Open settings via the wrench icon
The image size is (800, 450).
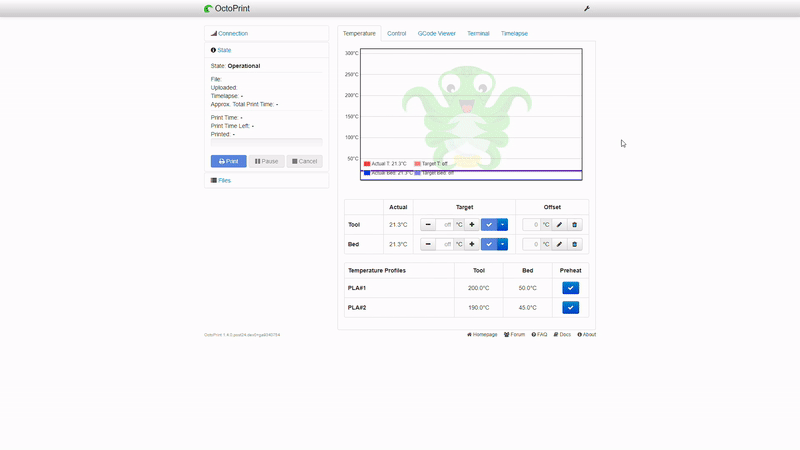pos(587,8)
